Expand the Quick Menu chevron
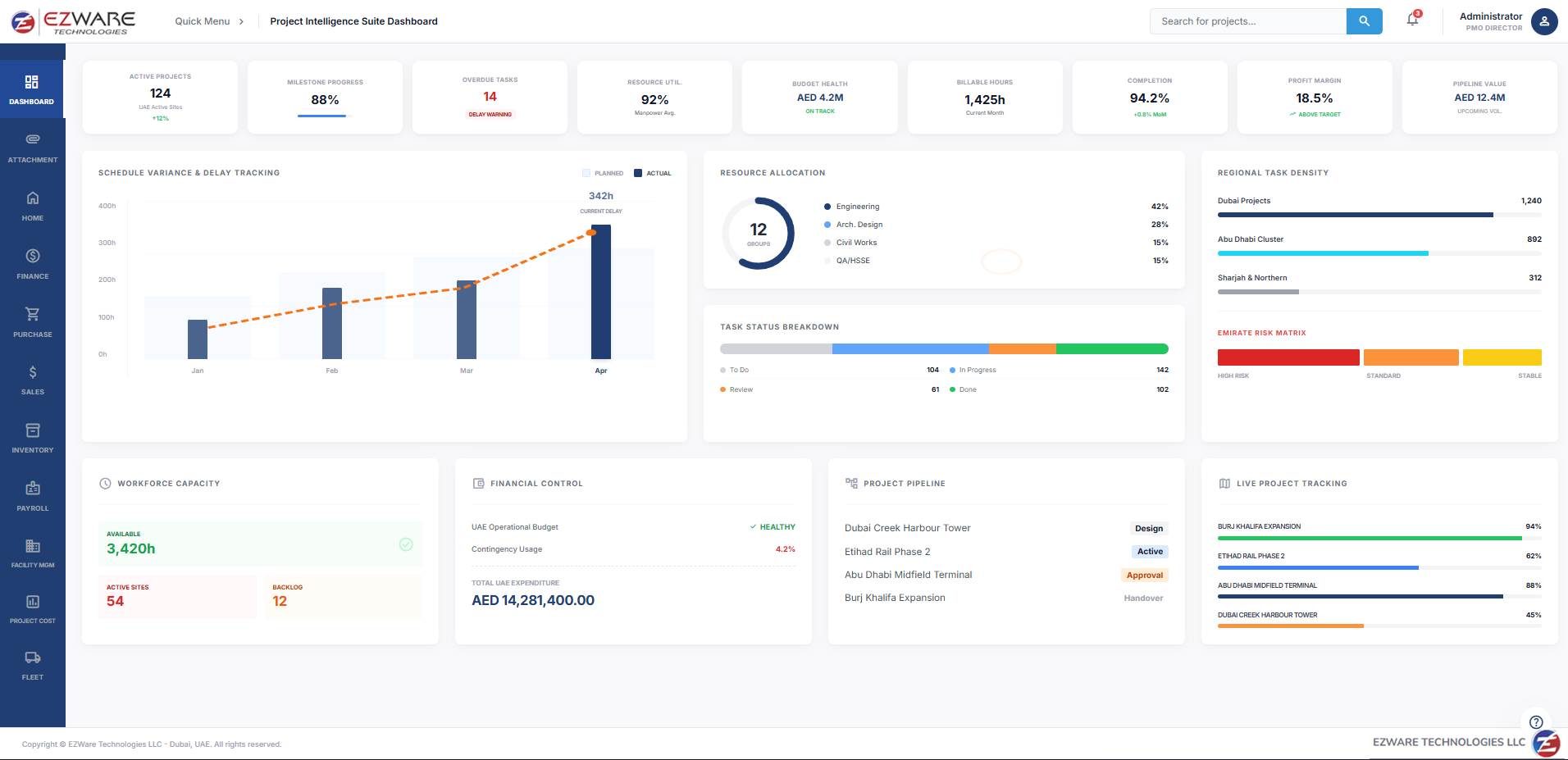The height and width of the screenshot is (760, 1568). pos(241,22)
